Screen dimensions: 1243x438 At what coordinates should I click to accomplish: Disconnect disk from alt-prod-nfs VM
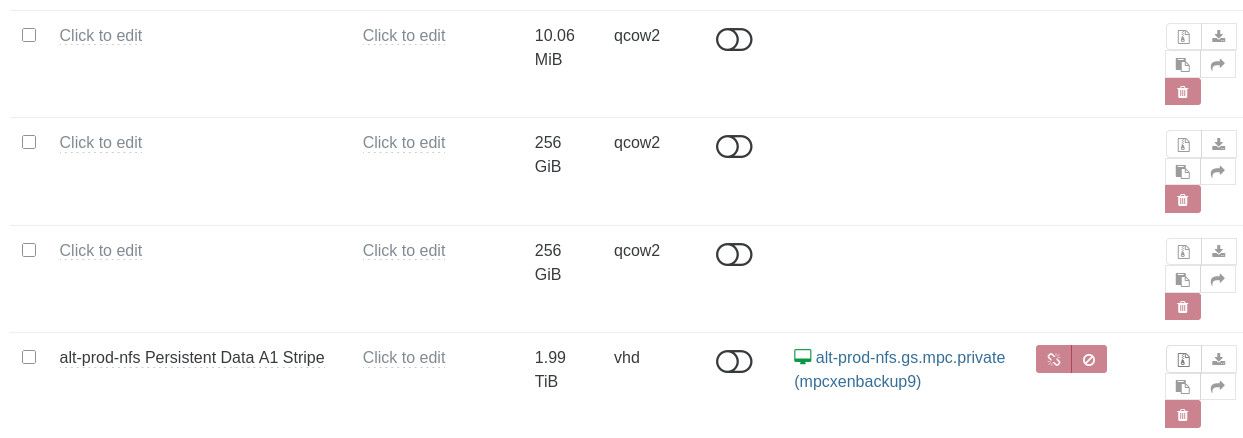point(1053,359)
